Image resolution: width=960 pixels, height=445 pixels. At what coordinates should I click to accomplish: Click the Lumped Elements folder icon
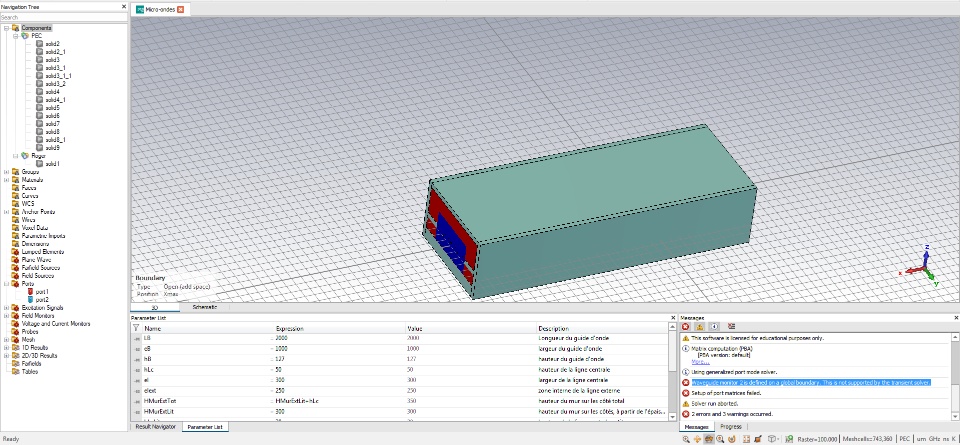(15, 252)
